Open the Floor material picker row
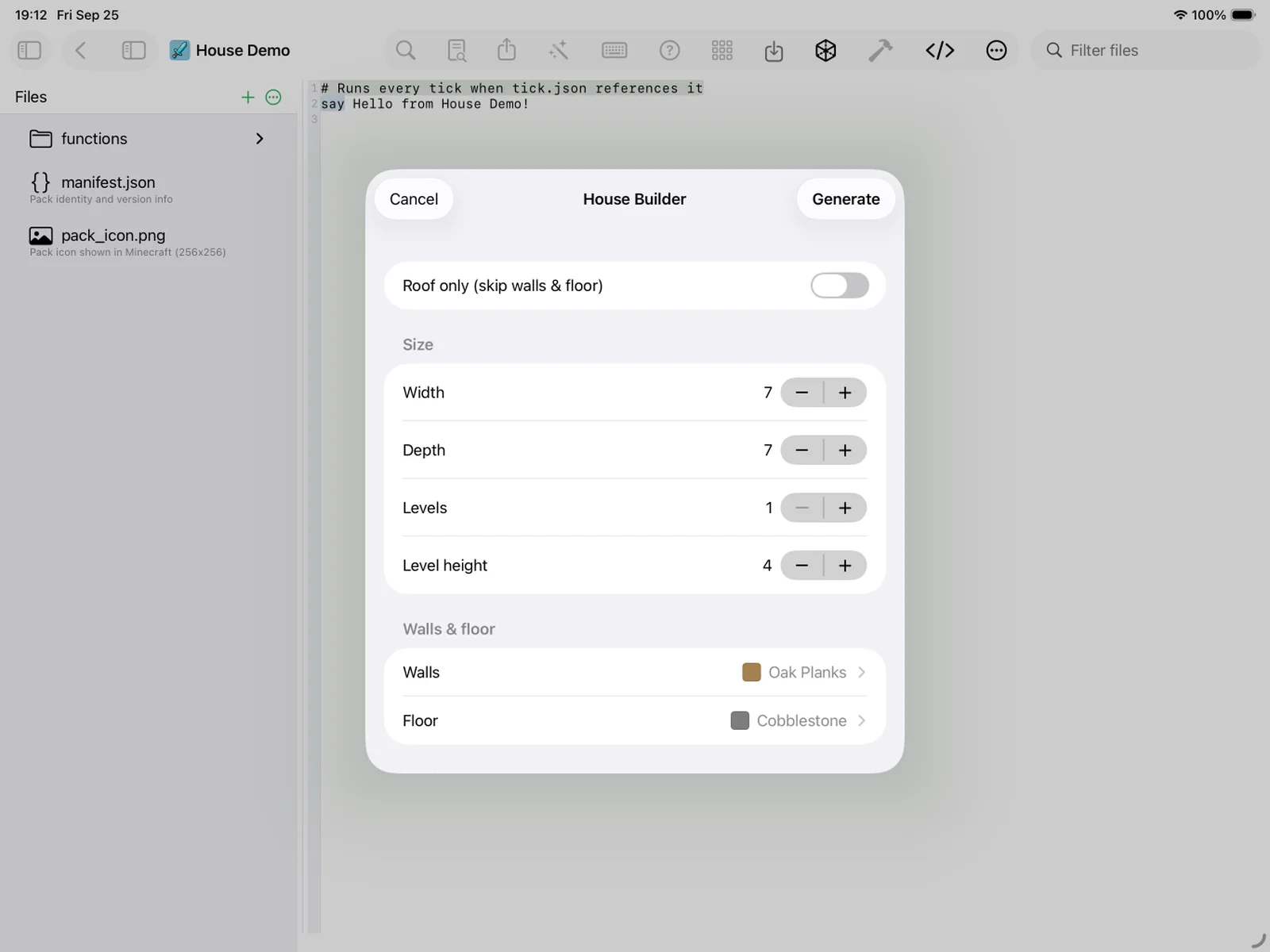This screenshot has height=952, width=1270. pyautogui.click(x=634, y=720)
